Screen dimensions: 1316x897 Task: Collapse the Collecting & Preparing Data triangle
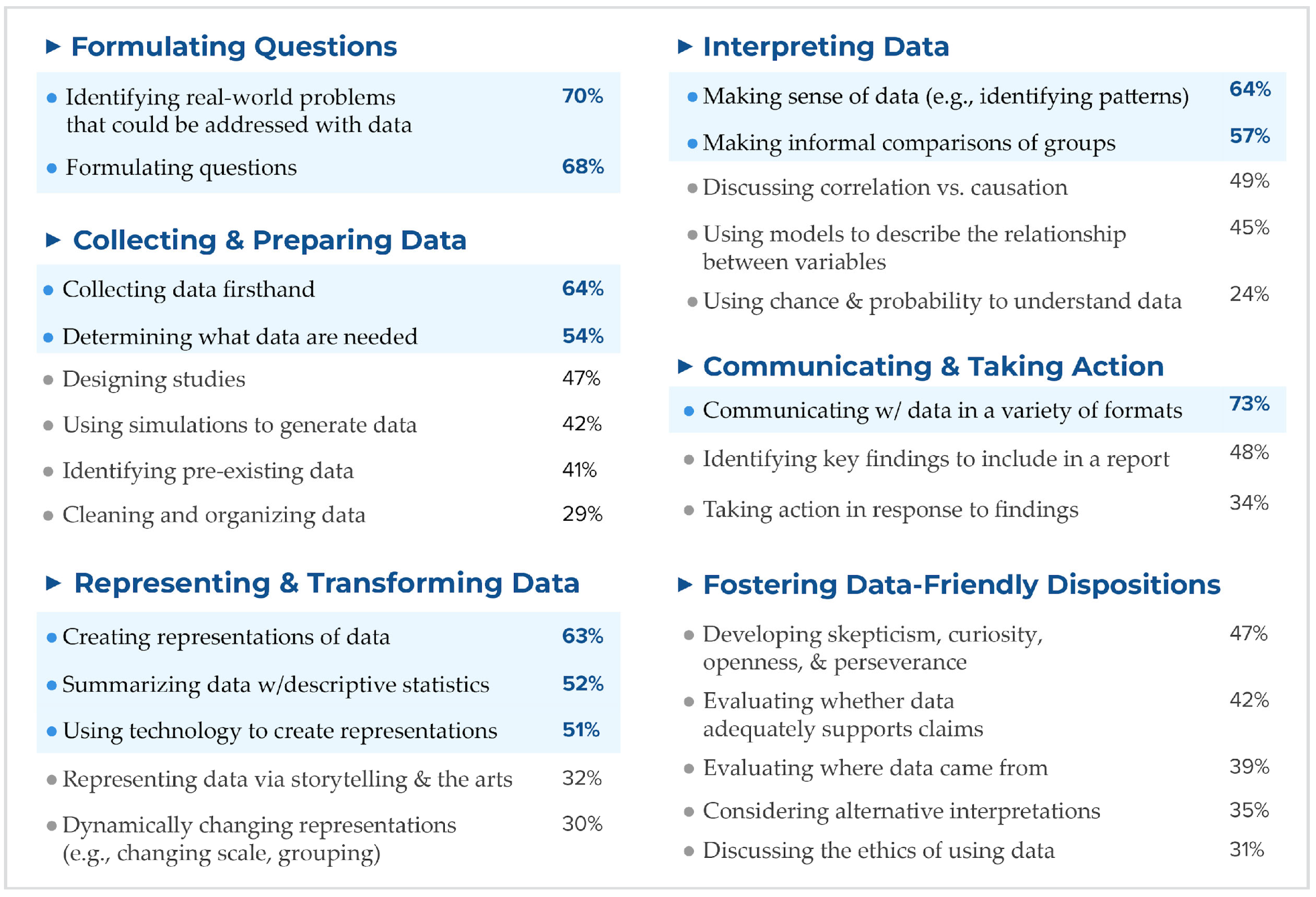[x=53, y=240]
